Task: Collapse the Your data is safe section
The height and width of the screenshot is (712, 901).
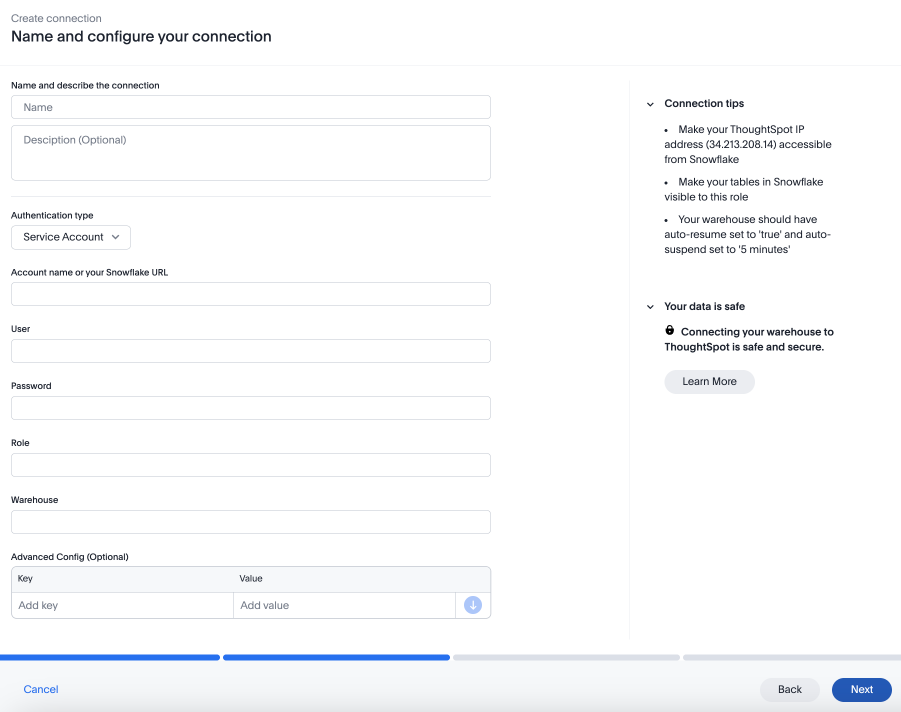Action: tap(651, 306)
